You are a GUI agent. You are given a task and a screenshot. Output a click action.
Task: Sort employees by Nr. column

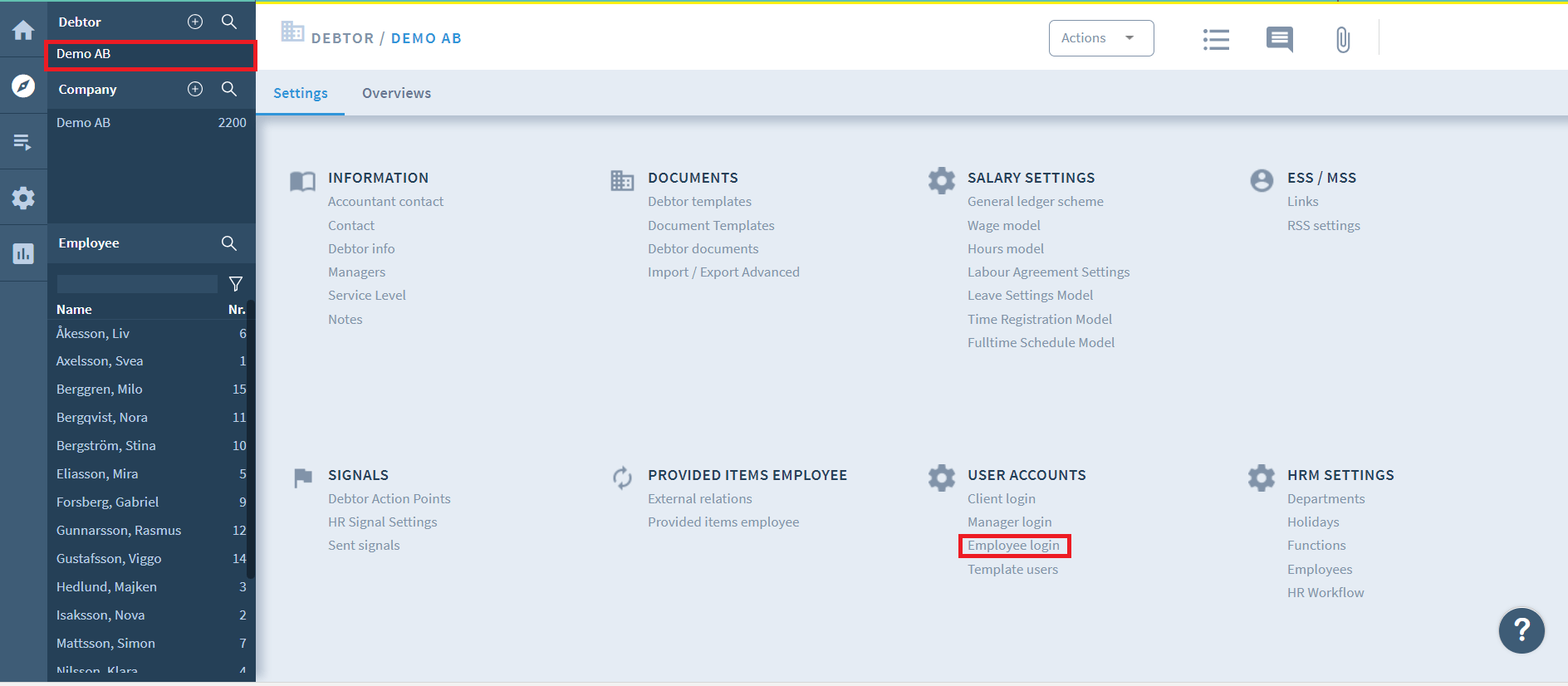(x=237, y=310)
